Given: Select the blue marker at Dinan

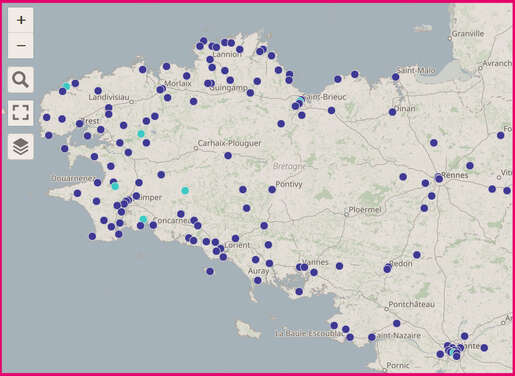Looking at the screenshot, I should 392,112.
